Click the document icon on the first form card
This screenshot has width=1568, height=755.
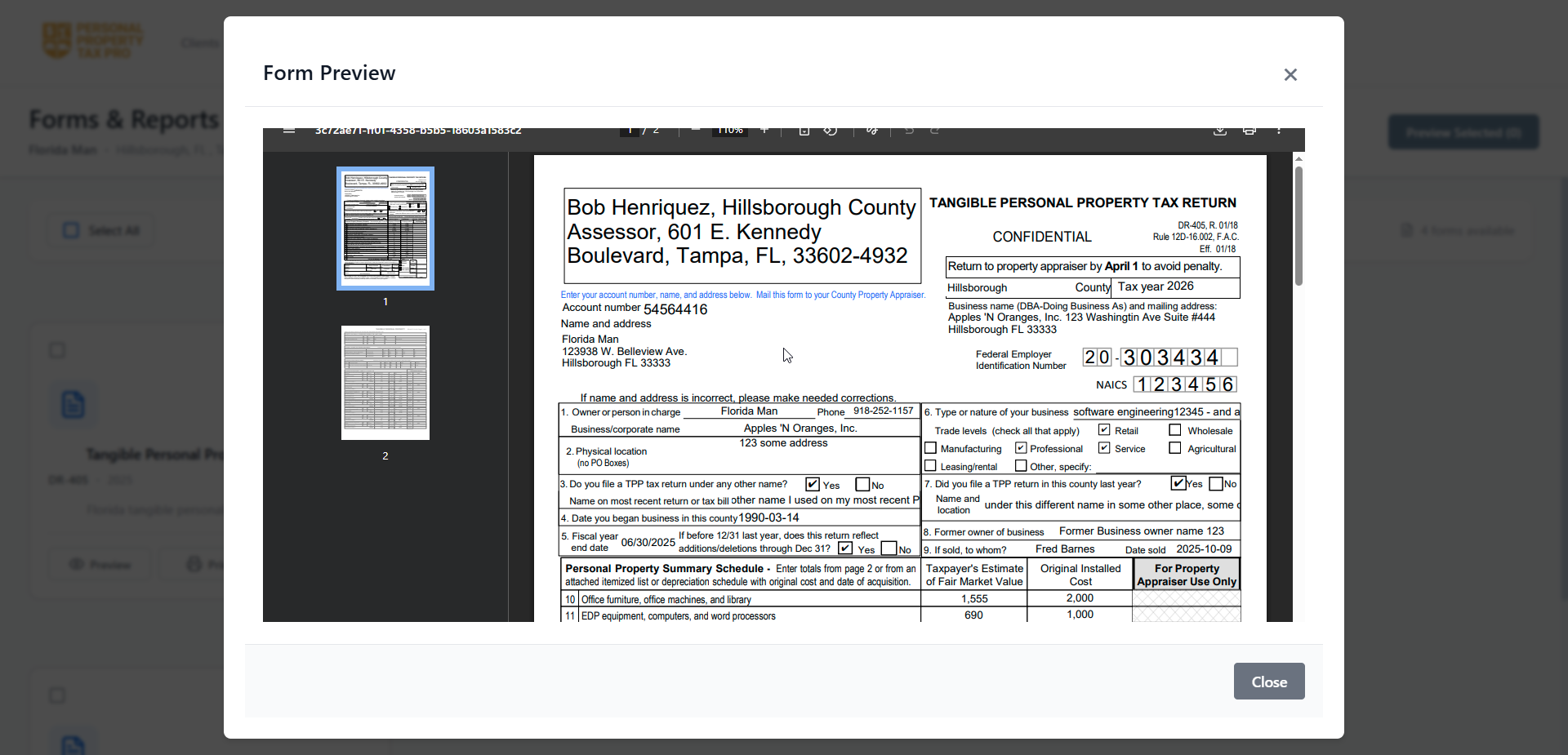coord(73,404)
